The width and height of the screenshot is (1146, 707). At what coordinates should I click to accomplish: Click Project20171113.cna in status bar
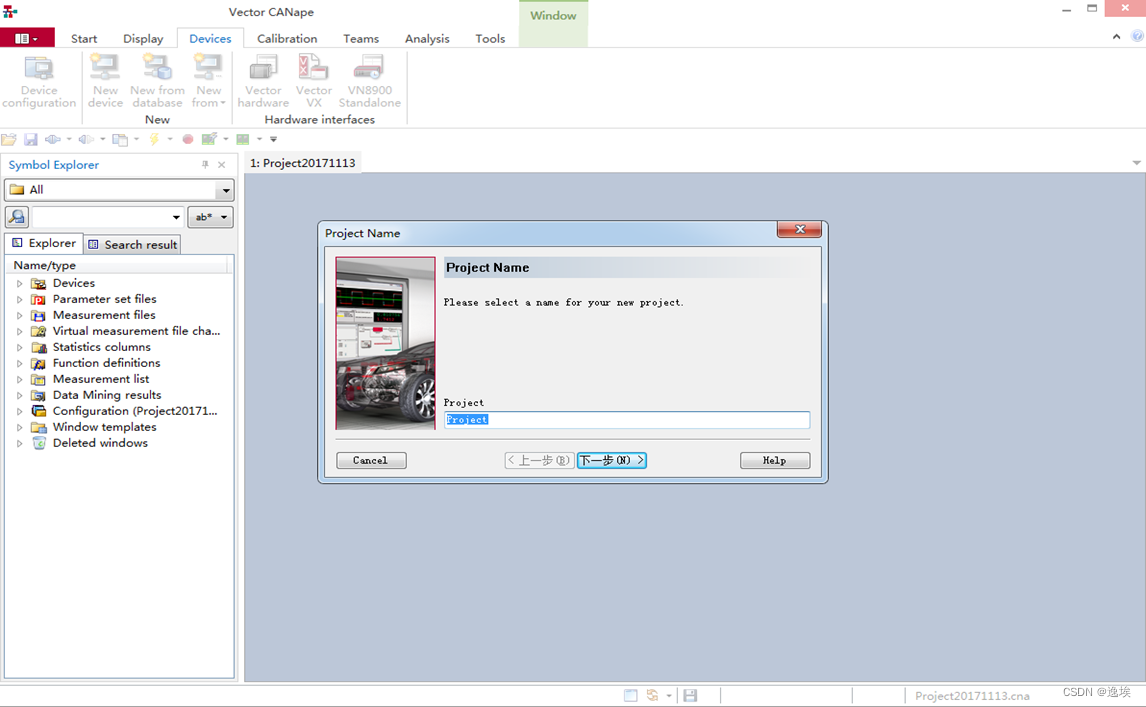point(972,696)
